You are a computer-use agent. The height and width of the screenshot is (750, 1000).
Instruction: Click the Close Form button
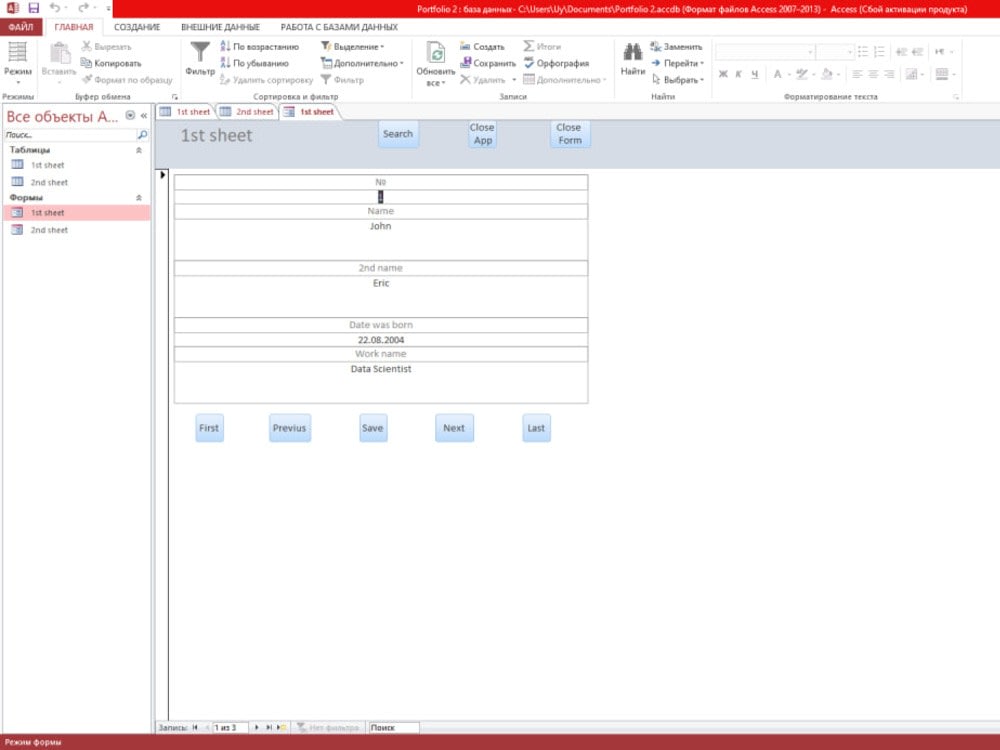[570, 134]
